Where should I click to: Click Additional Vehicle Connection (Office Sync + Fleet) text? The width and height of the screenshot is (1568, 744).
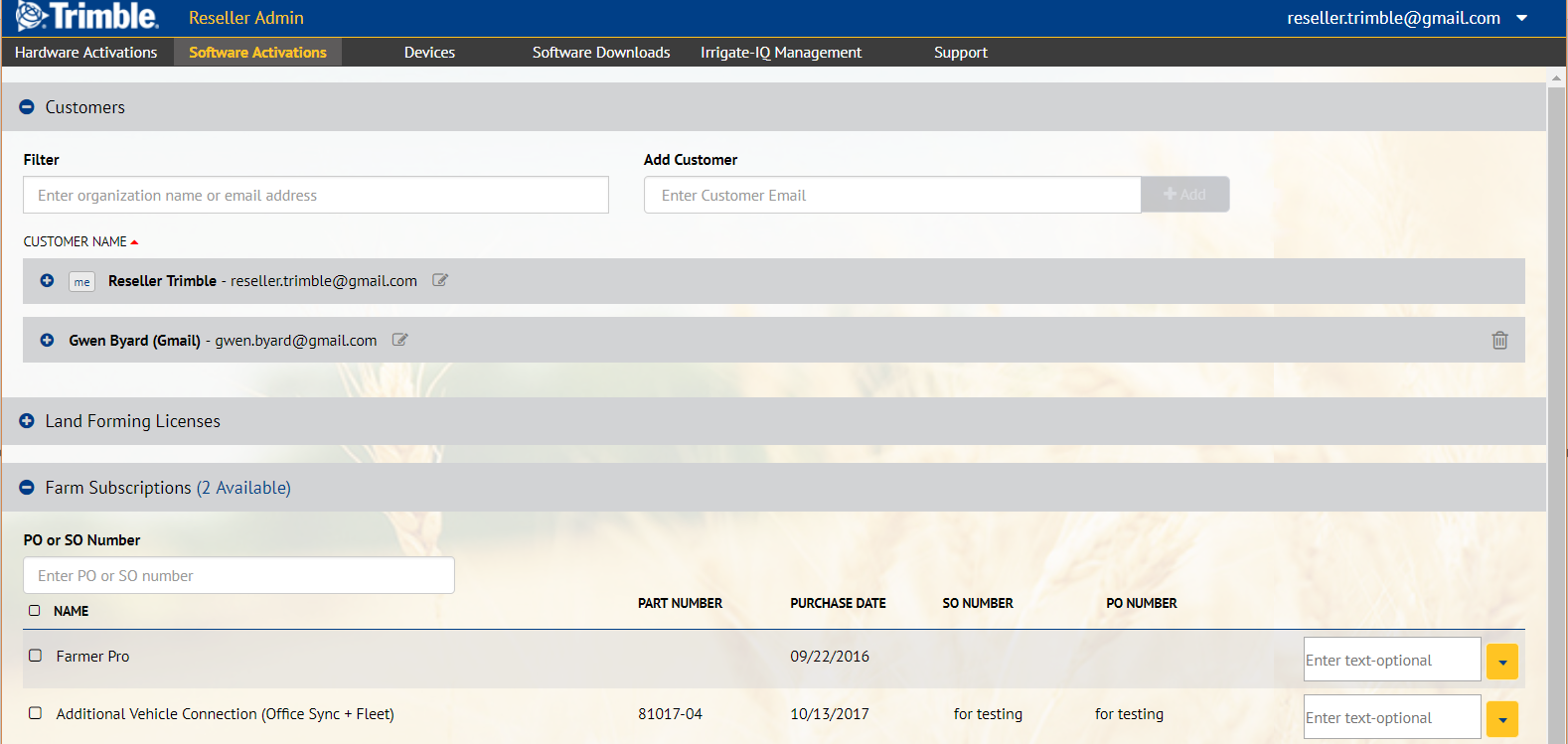(x=225, y=714)
